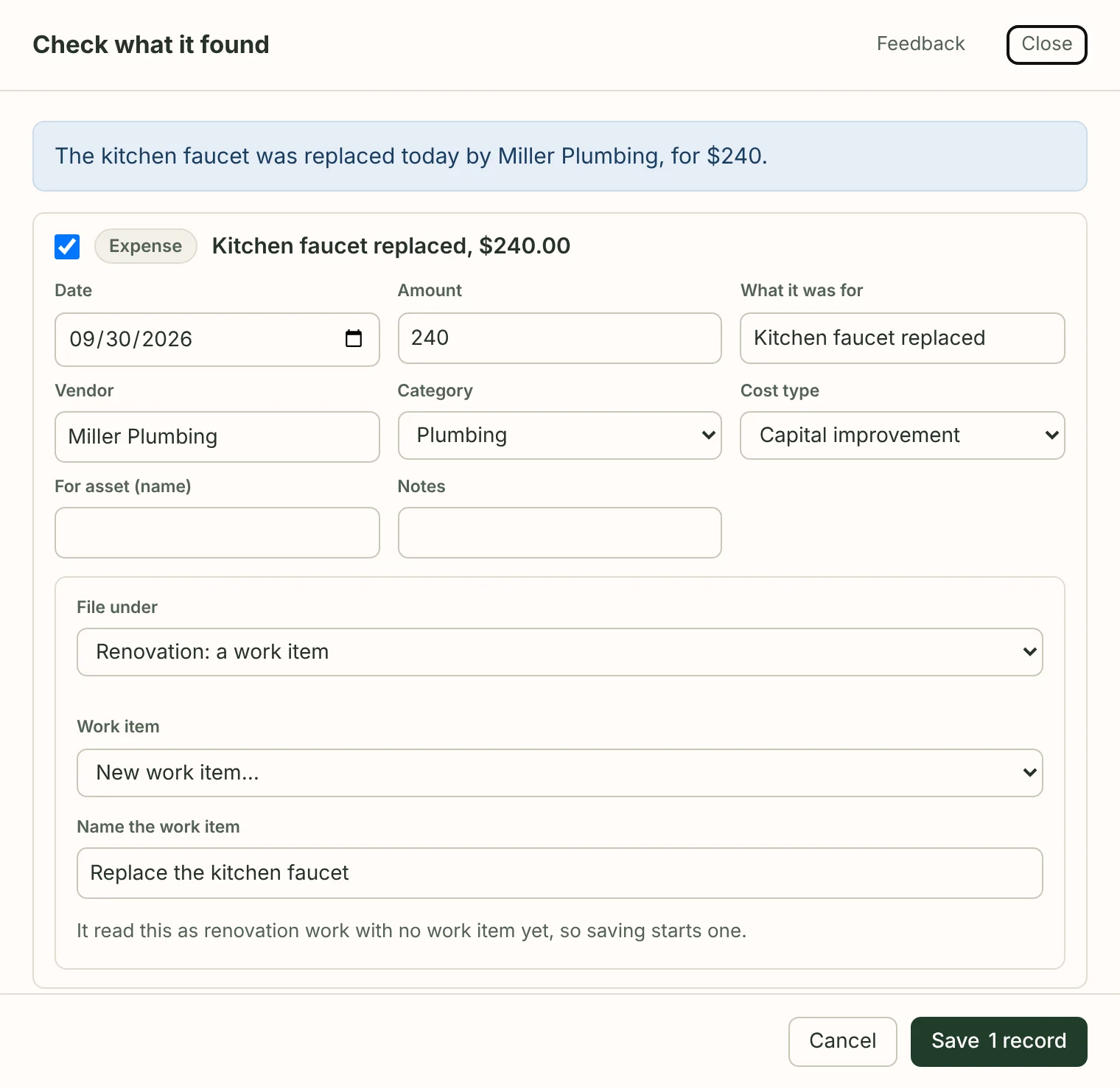Click the hint text "It read this as renovation work"

click(411, 931)
